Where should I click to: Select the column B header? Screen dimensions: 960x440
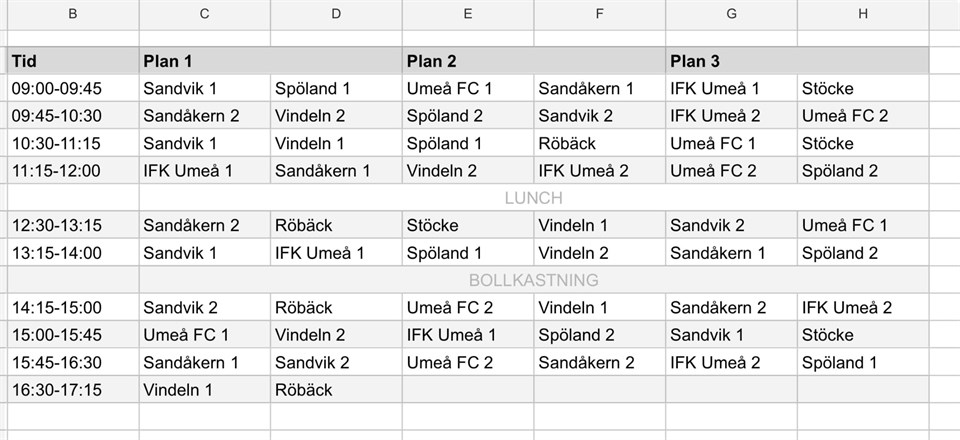(73, 14)
